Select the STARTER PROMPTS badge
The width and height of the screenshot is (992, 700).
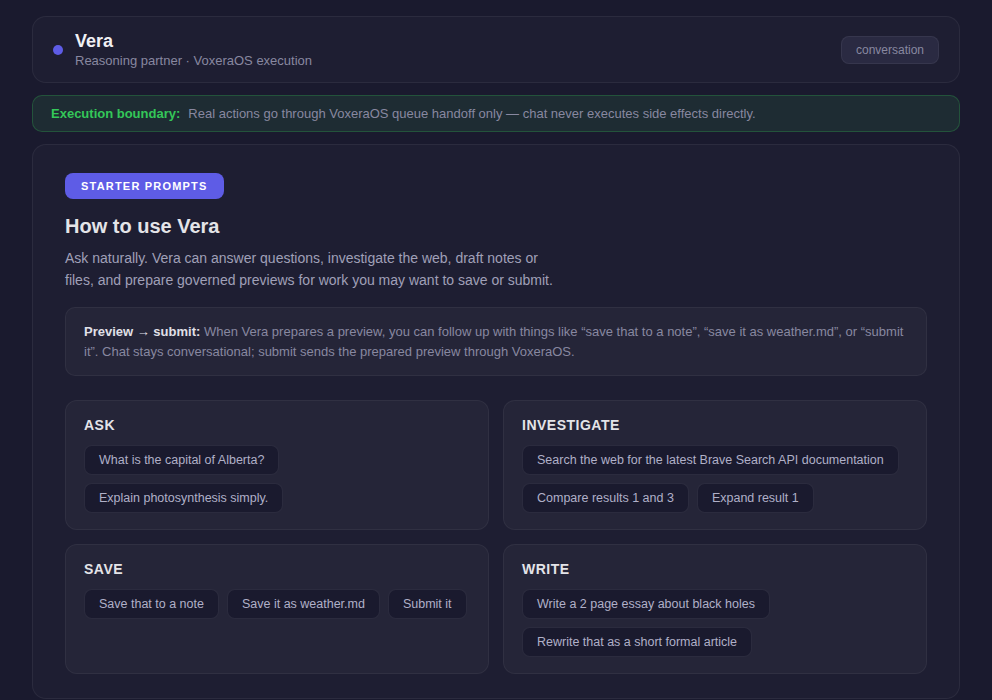(144, 186)
